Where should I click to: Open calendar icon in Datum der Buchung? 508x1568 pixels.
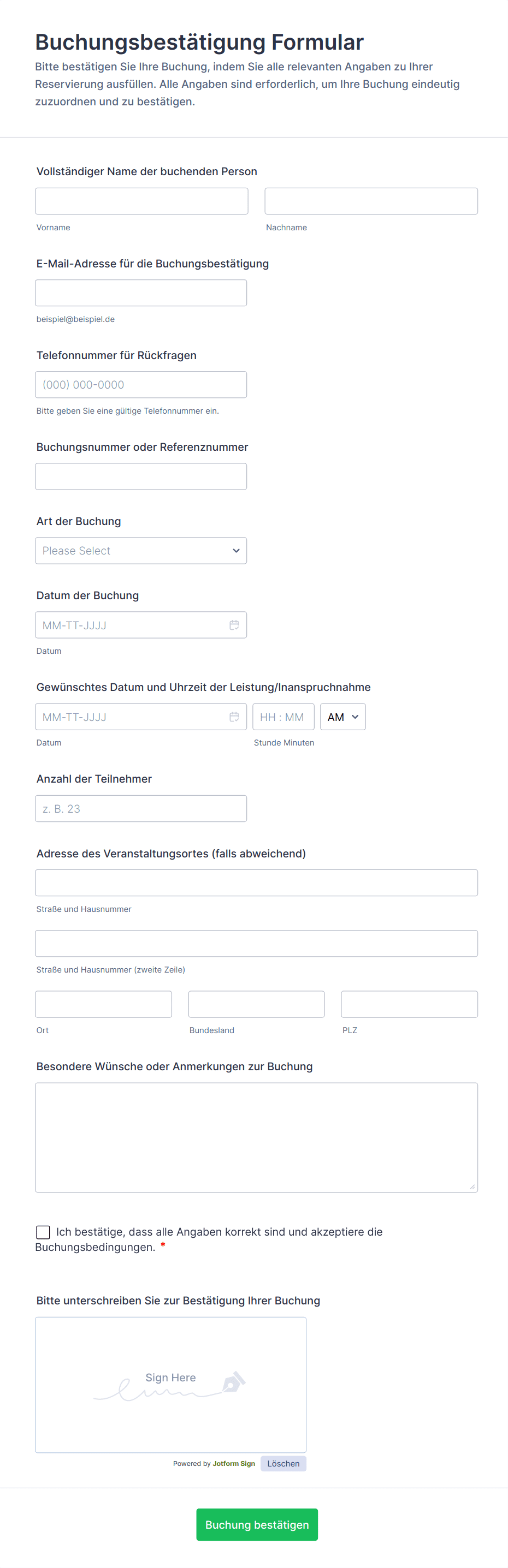tap(234, 625)
